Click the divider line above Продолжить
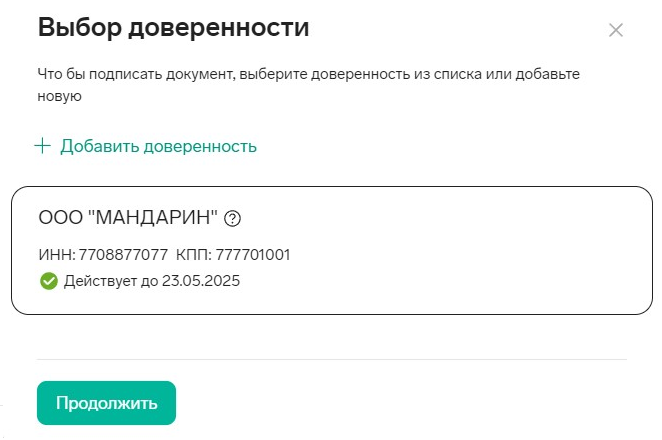 coord(331,359)
